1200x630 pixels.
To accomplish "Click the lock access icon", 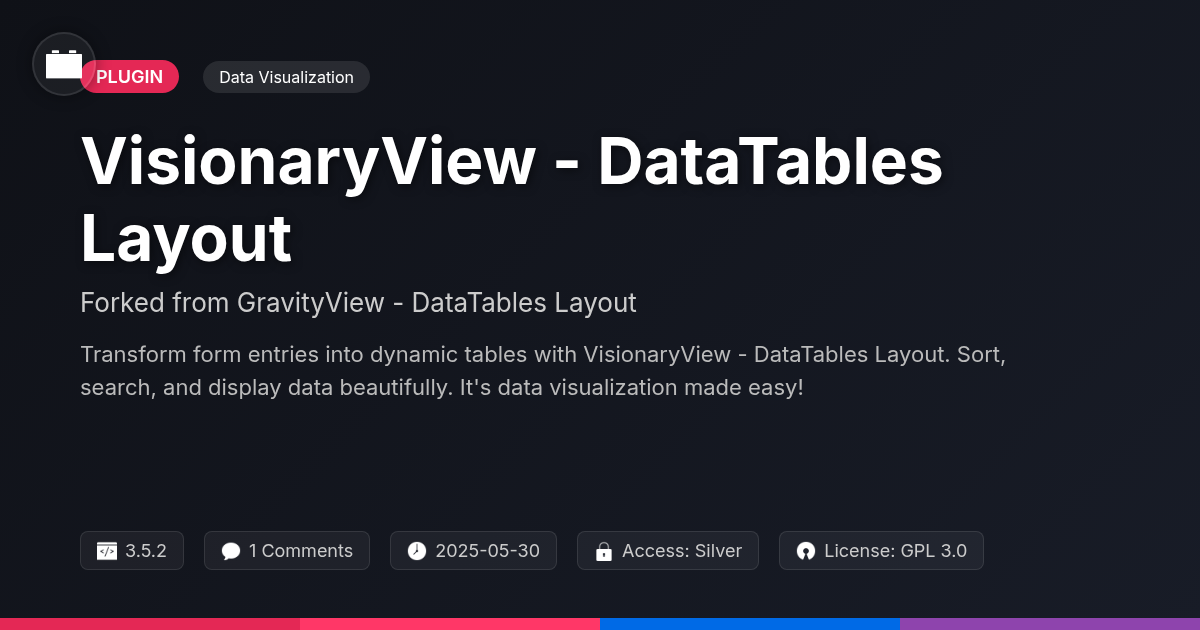I will pyautogui.click(x=604, y=551).
